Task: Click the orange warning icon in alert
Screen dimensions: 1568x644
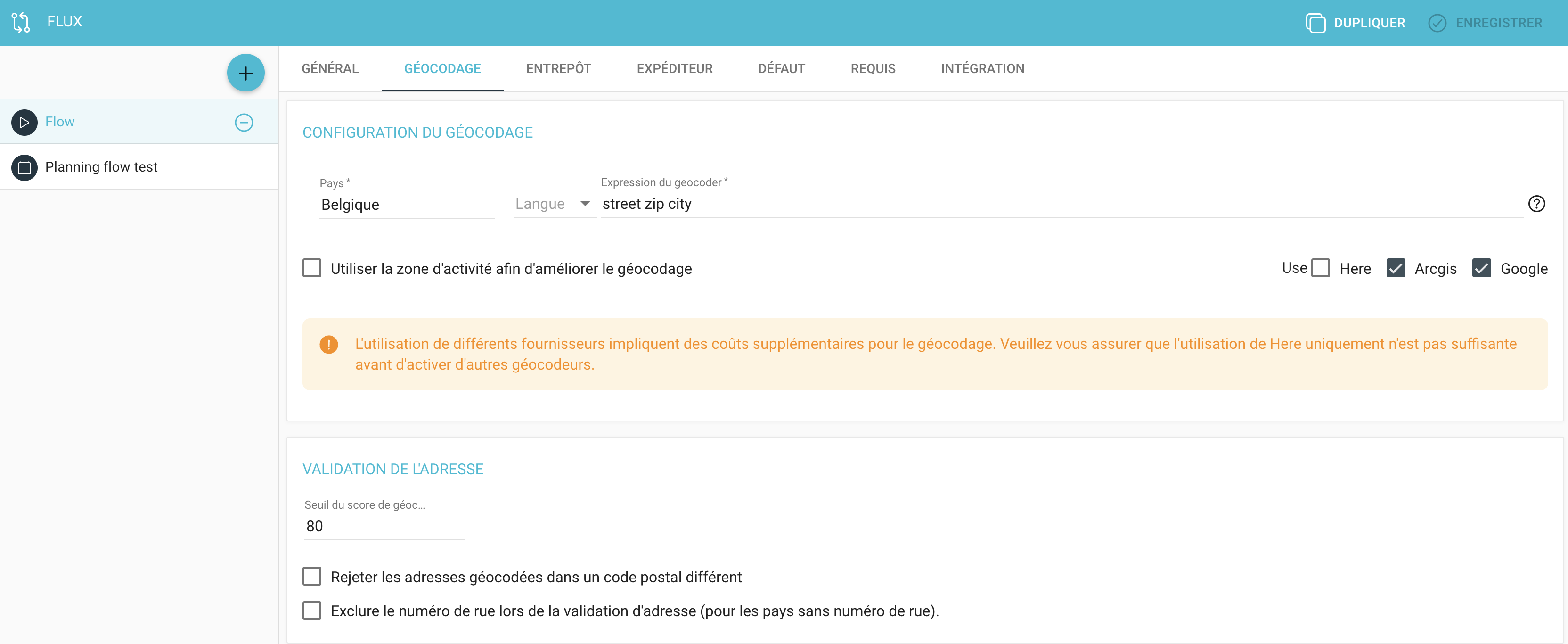Action: (x=329, y=344)
